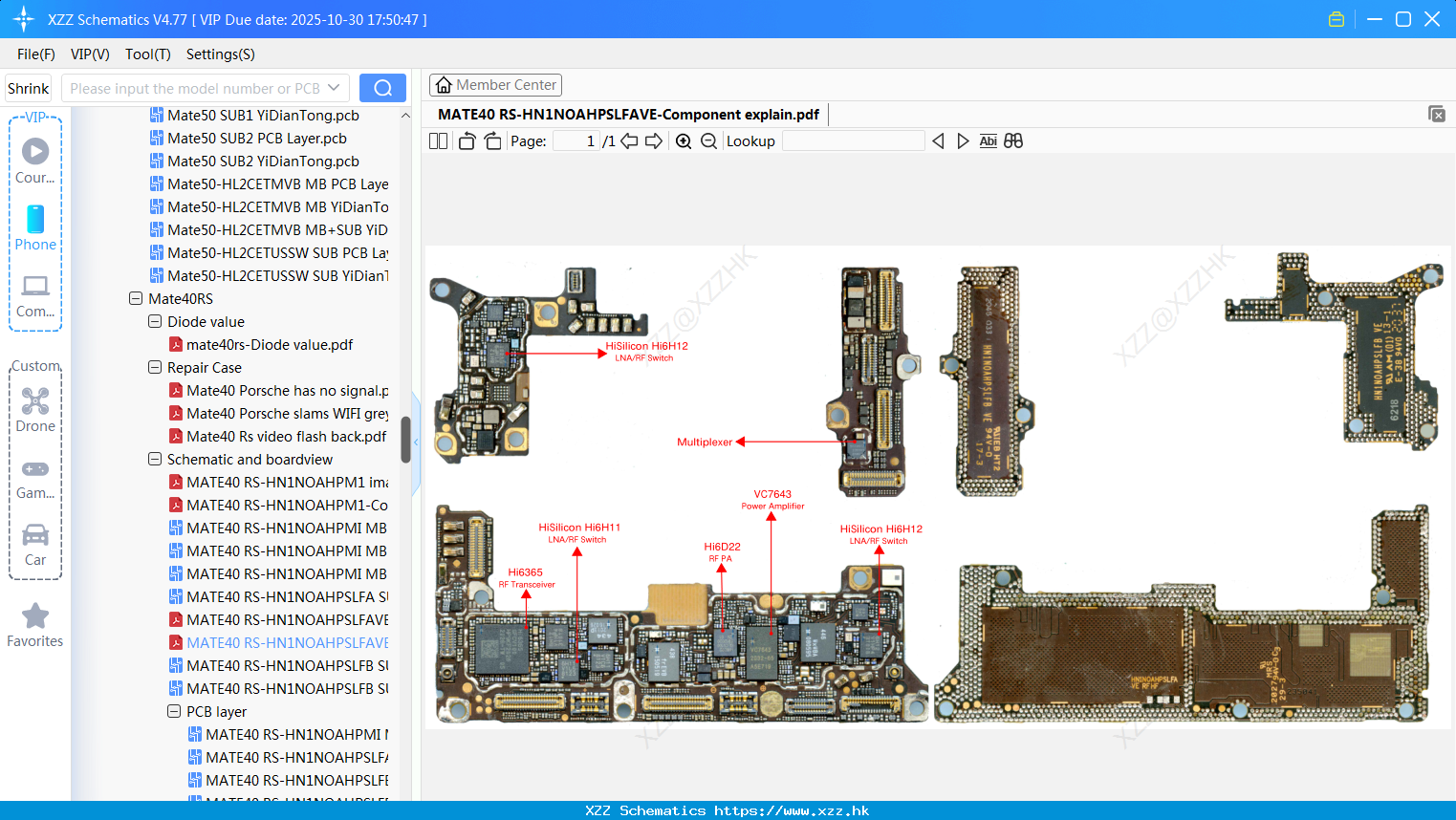
Task: Collapse the left panel splitter handle
Action: point(416,444)
